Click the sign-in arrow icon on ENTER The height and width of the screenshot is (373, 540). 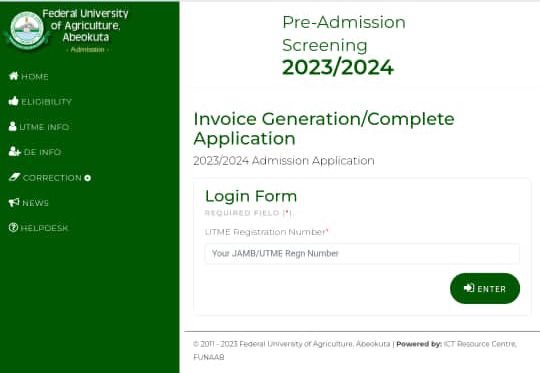[x=469, y=288]
